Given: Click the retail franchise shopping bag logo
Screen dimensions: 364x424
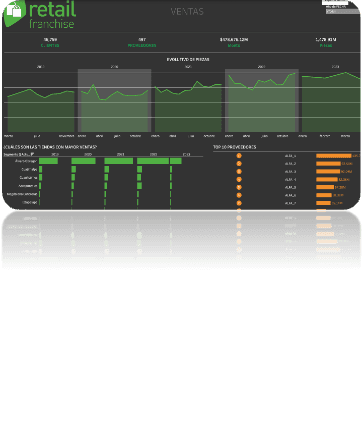Looking at the screenshot, I should click(x=14, y=13).
